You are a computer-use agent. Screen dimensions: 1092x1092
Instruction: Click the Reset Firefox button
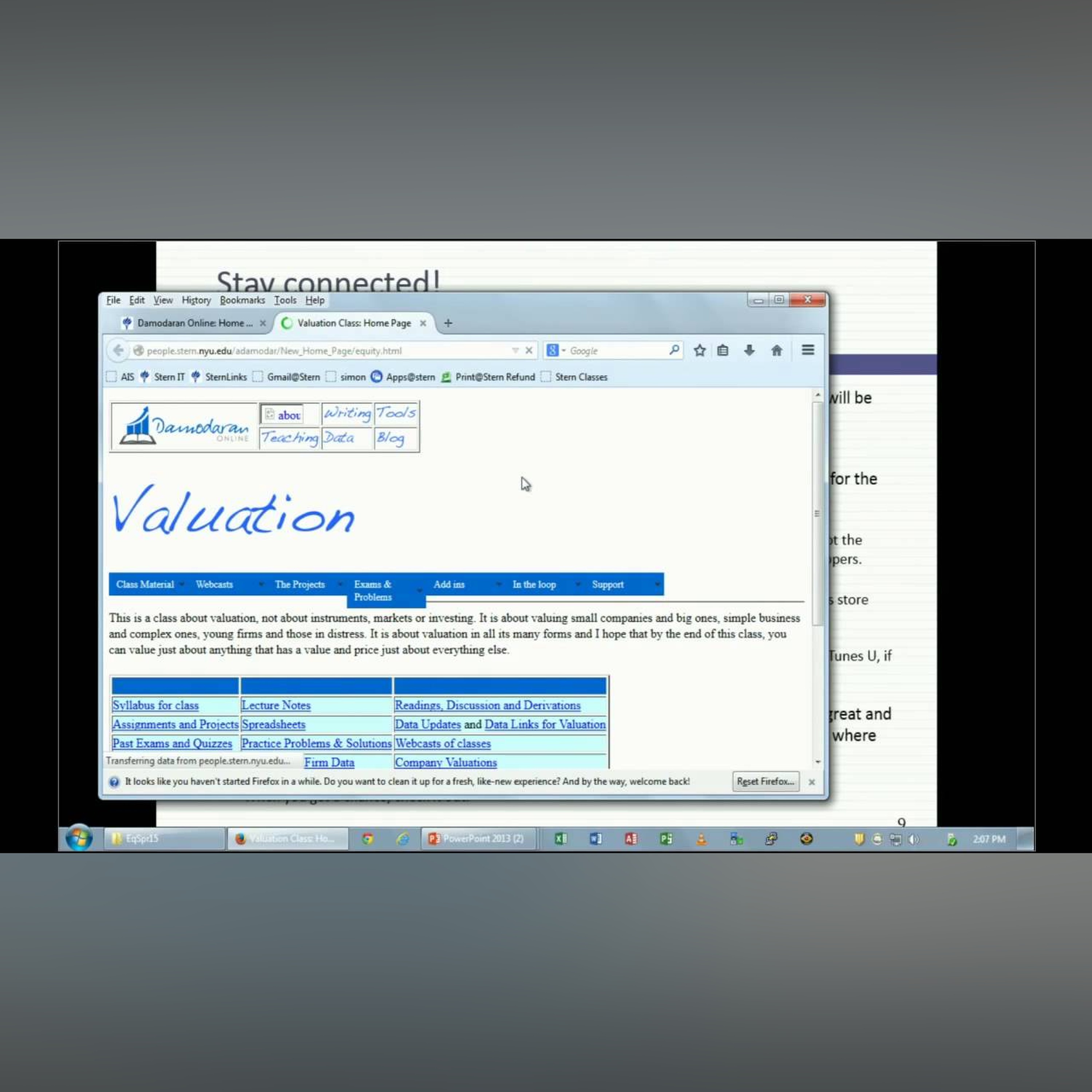point(765,782)
